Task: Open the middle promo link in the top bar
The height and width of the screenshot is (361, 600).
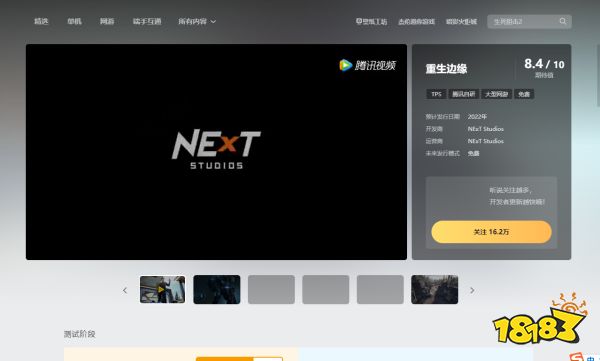Action: [416, 22]
